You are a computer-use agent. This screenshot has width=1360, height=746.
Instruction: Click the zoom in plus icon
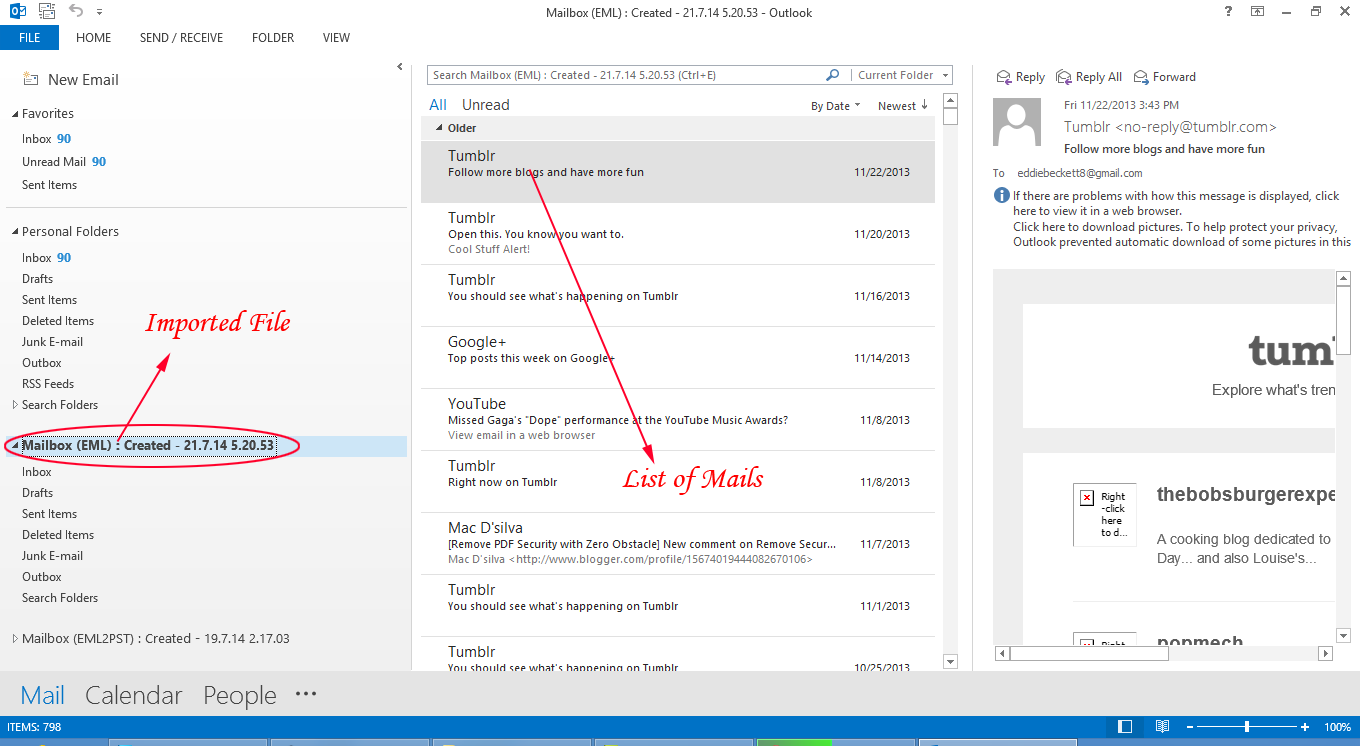[1305, 727]
